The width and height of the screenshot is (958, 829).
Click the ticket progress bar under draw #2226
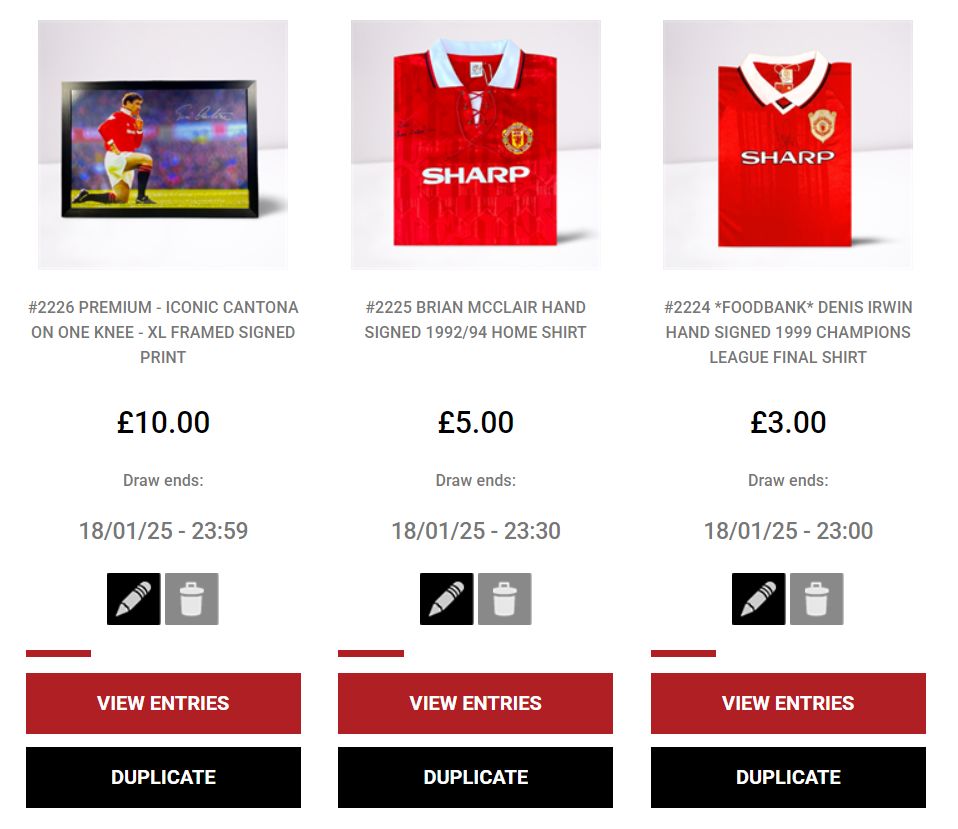point(163,654)
